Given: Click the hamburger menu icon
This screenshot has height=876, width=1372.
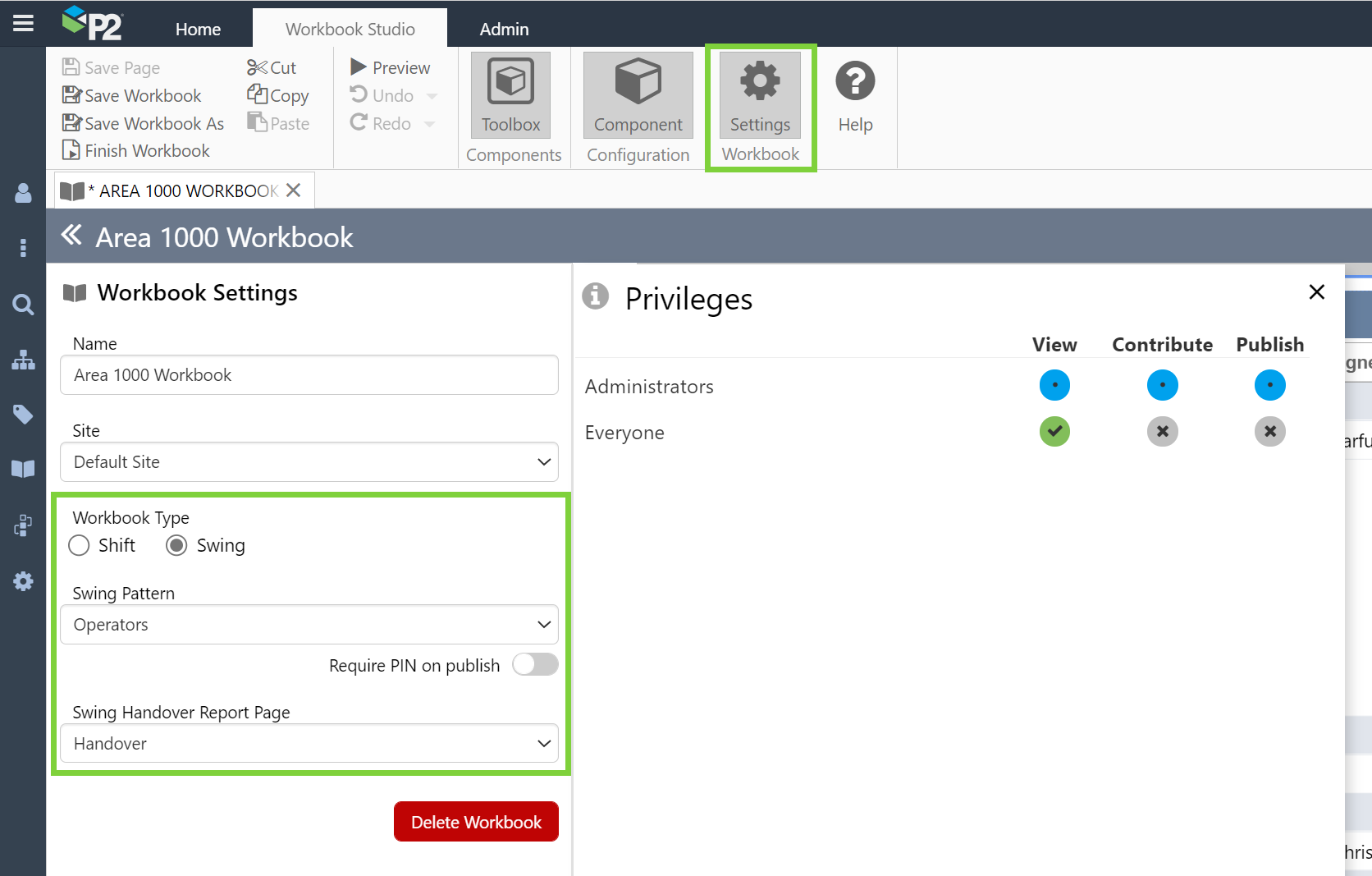Looking at the screenshot, I should coord(23,23).
